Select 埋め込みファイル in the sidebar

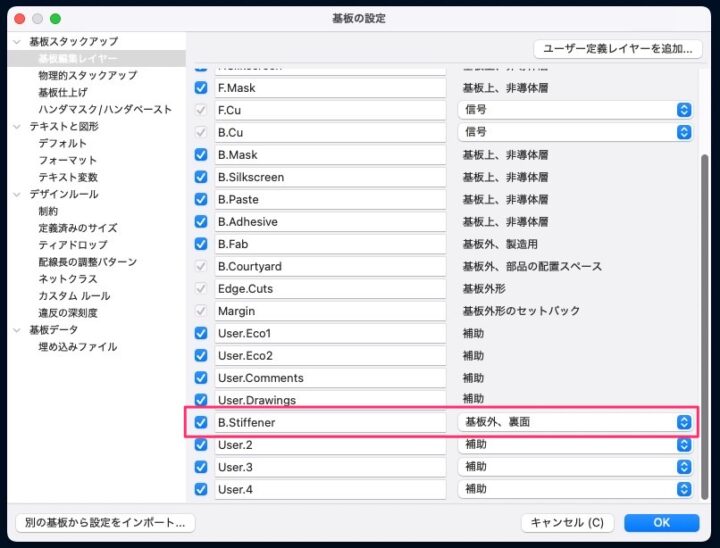78,347
